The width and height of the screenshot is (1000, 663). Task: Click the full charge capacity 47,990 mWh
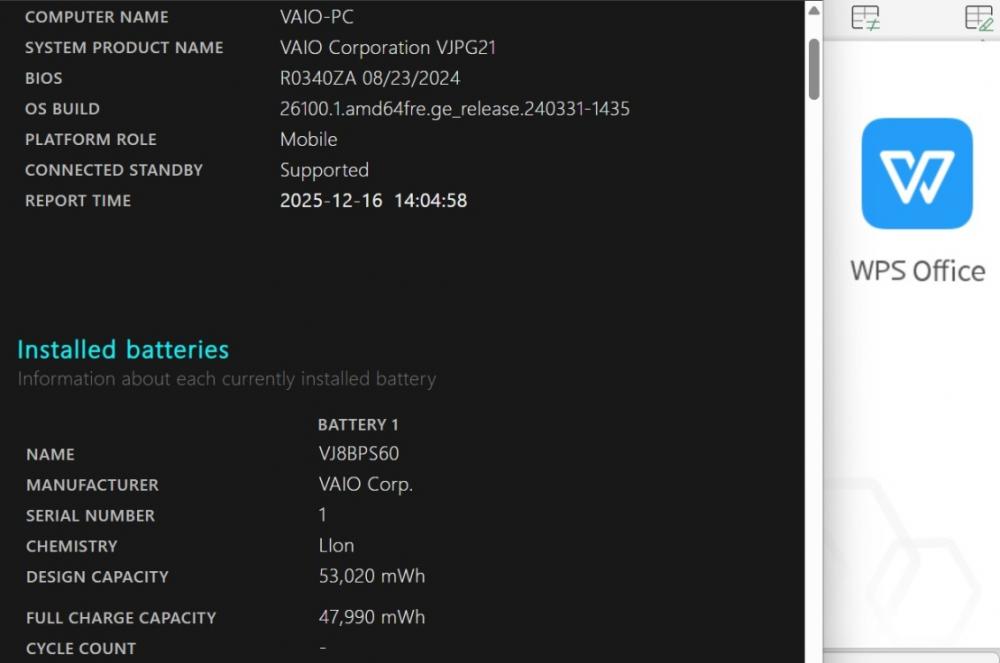point(371,617)
